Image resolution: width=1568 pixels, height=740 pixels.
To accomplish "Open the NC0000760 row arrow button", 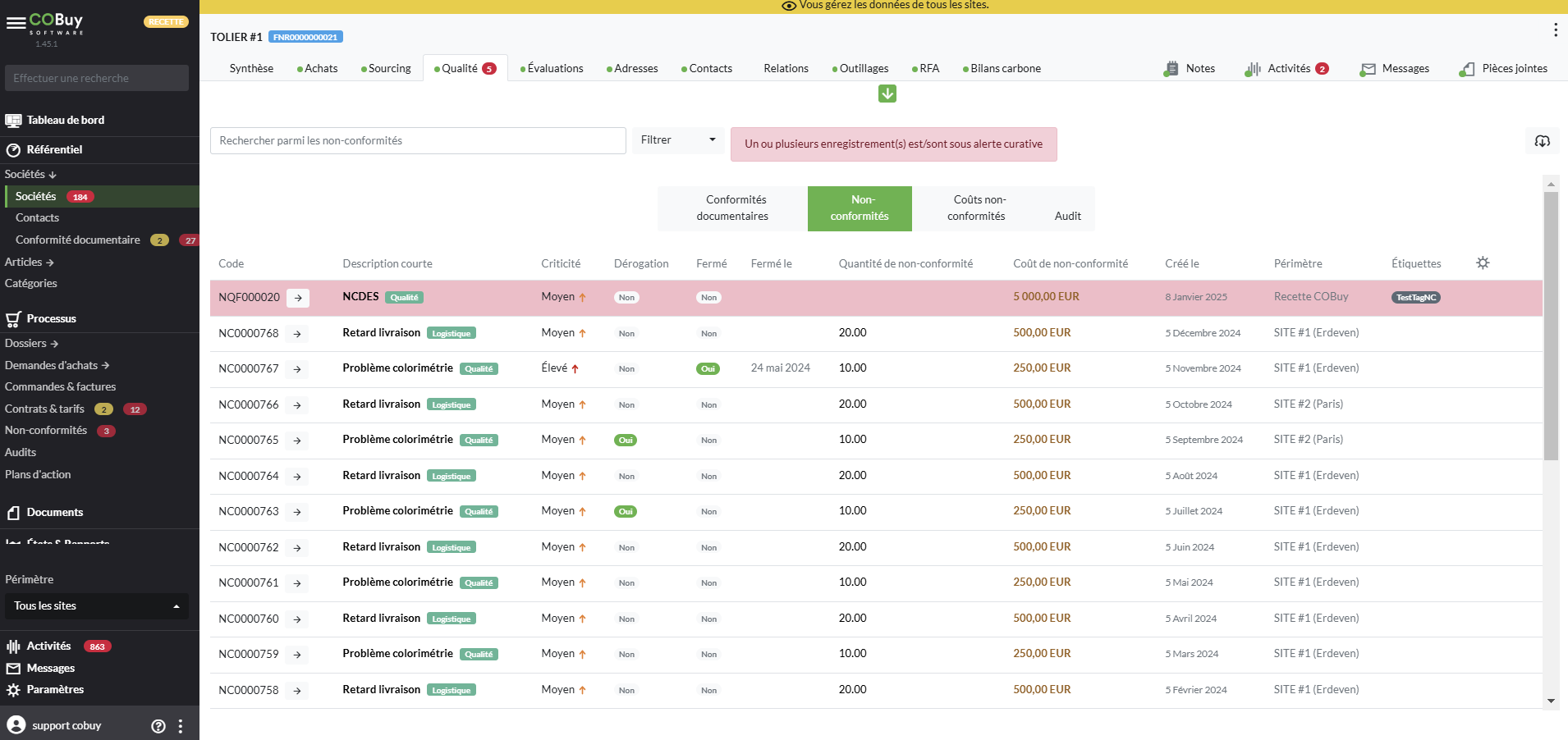I will pyautogui.click(x=297, y=619).
